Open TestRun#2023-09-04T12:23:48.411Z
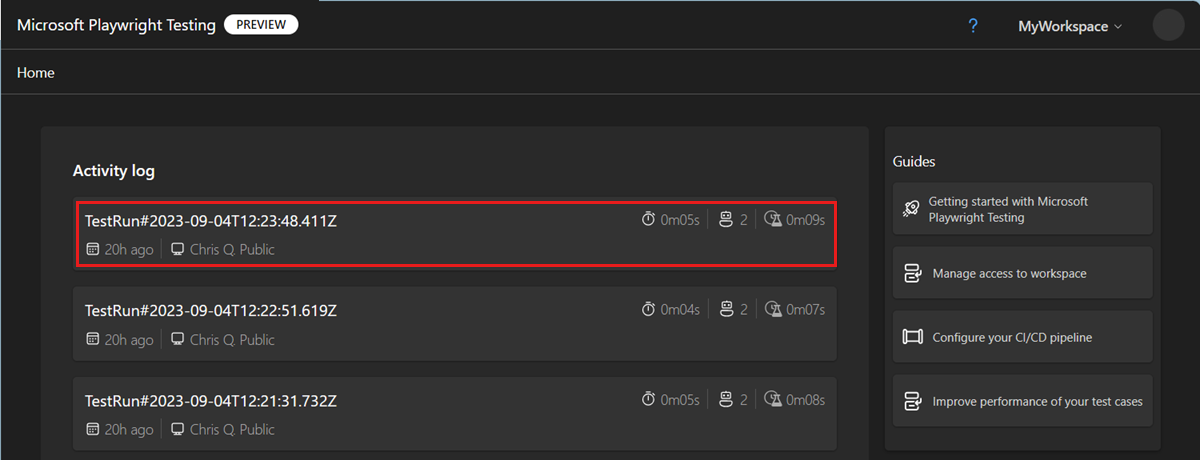Viewport: 1200px width, 460px height. pyautogui.click(x=211, y=221)
